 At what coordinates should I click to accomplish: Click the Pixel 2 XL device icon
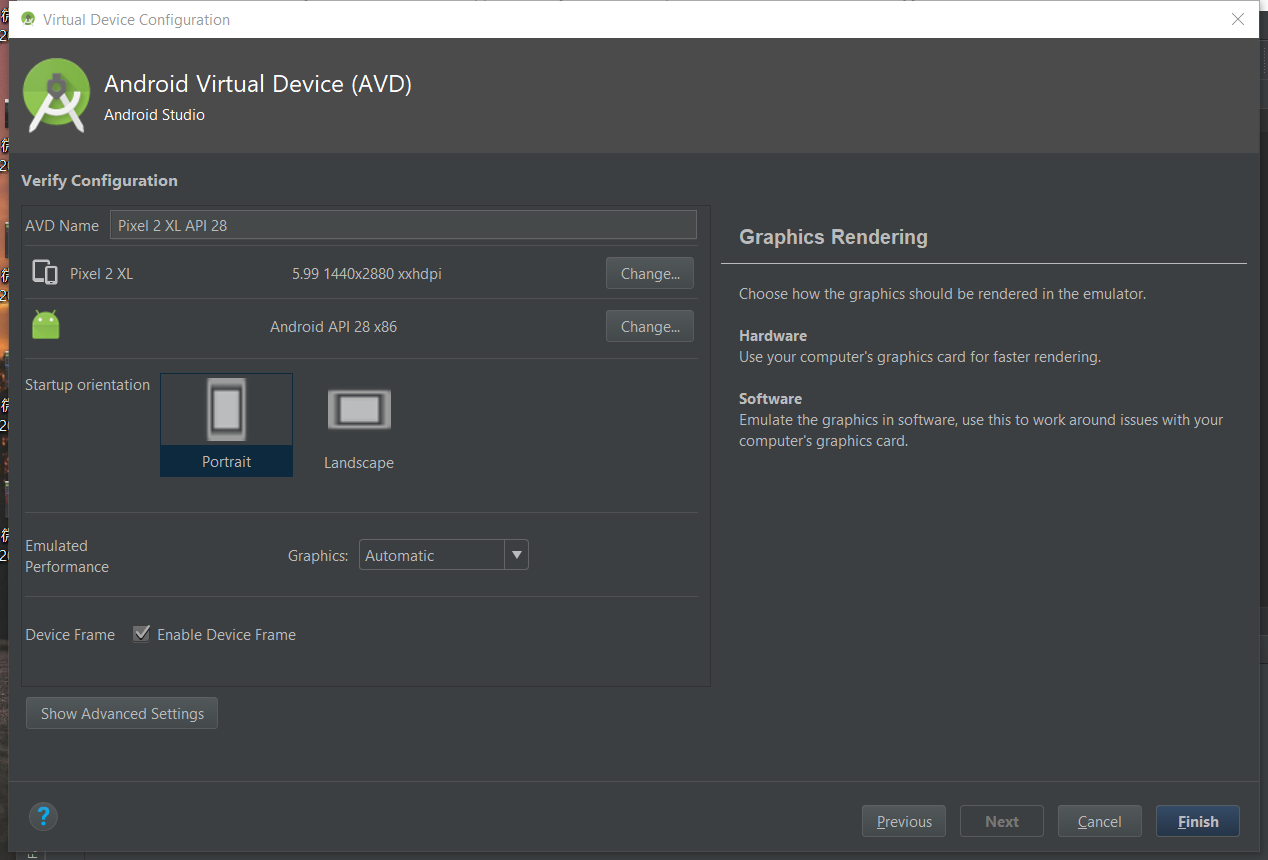(45, 273)
